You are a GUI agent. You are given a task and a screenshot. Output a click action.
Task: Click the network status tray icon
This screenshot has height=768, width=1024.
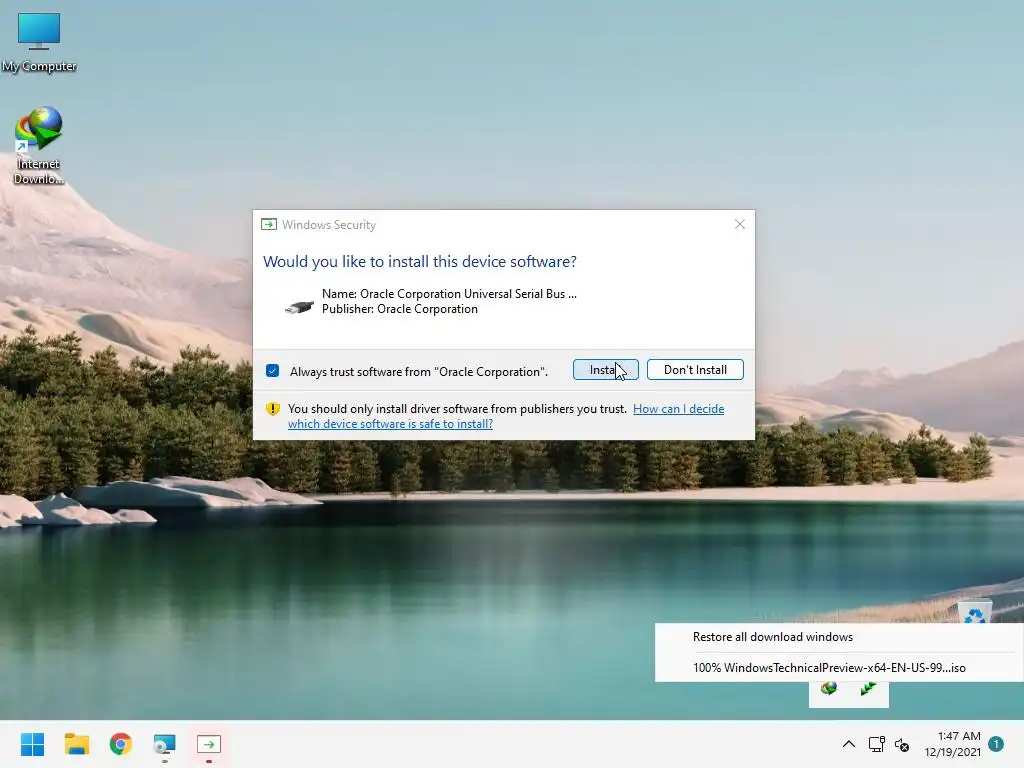(876, 744)
